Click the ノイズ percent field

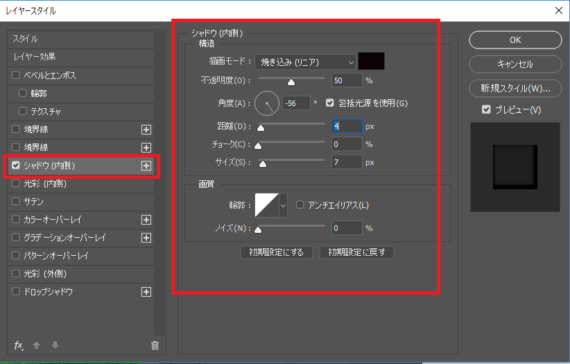pos(347,228)
